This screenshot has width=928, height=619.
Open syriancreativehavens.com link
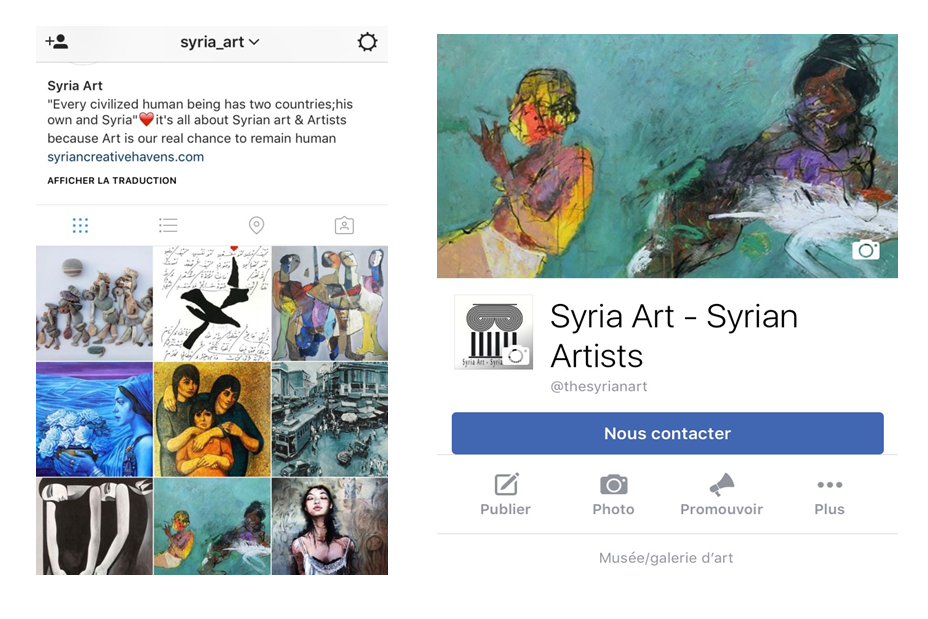coord(125,157)
